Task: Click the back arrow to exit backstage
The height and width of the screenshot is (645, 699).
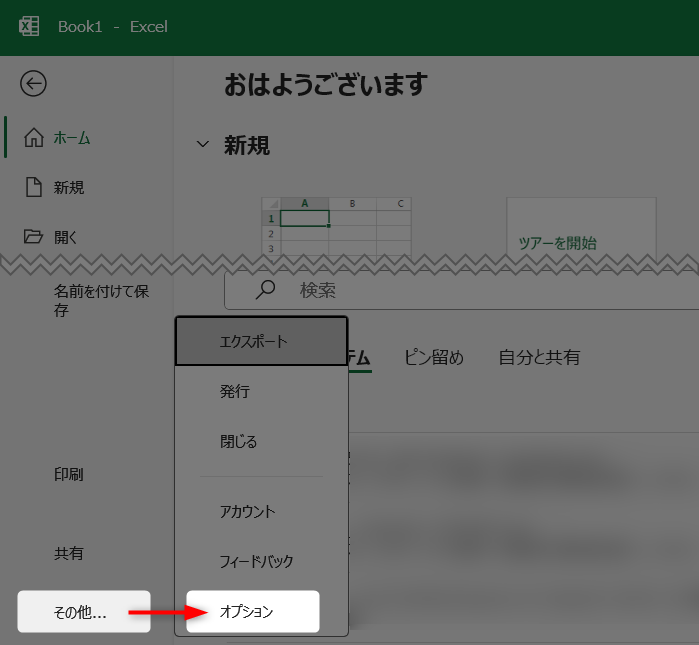Action: pos(33,83)
